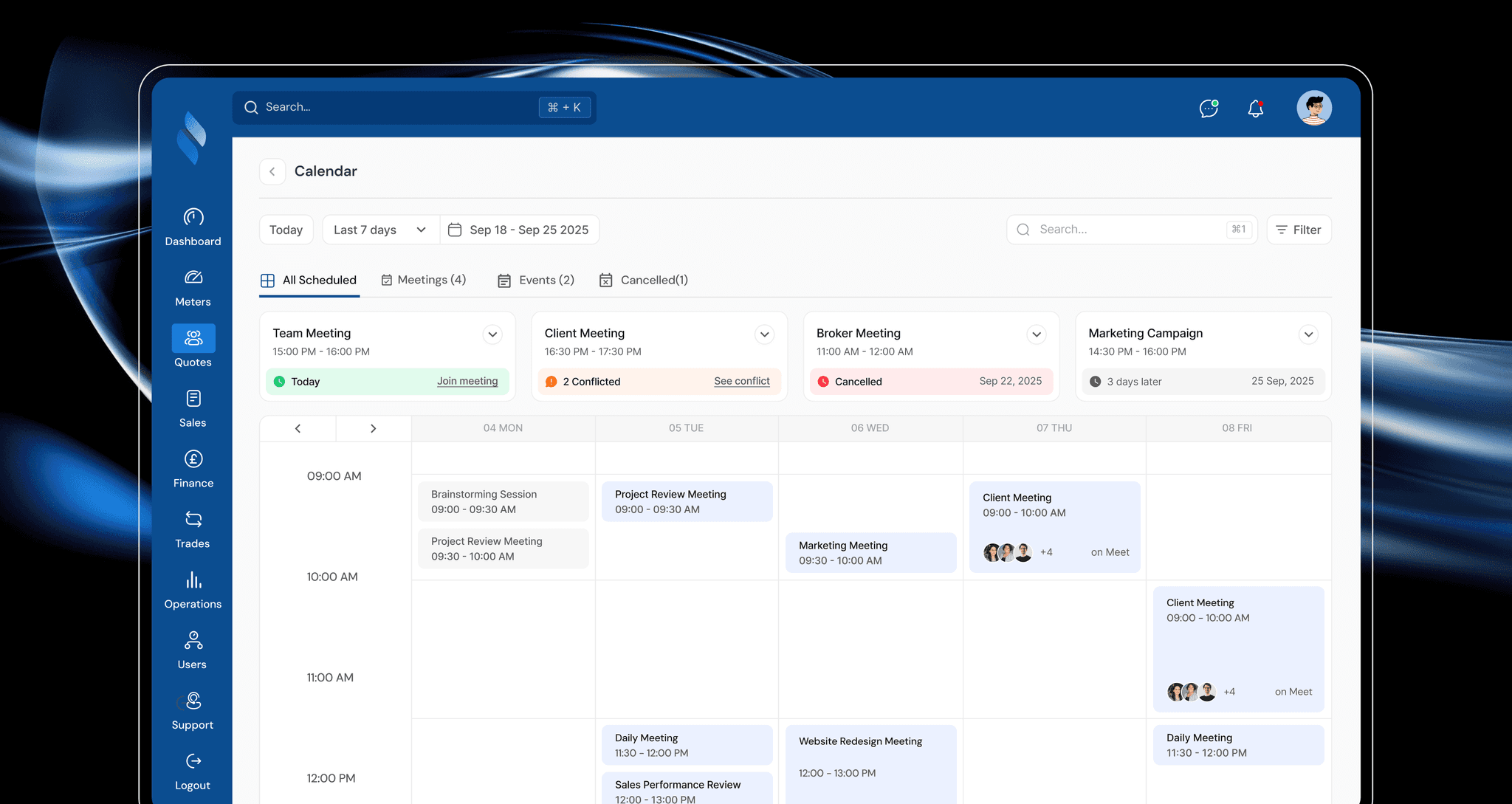Open notifications bell icon
This screenshot has width=1512, height=804.
point(1255,109)
